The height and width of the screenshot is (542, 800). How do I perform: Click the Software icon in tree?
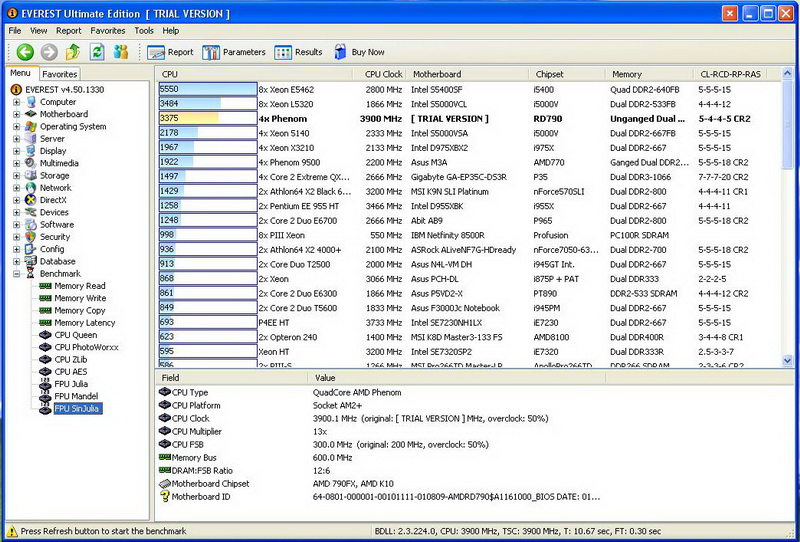point(31,225)
